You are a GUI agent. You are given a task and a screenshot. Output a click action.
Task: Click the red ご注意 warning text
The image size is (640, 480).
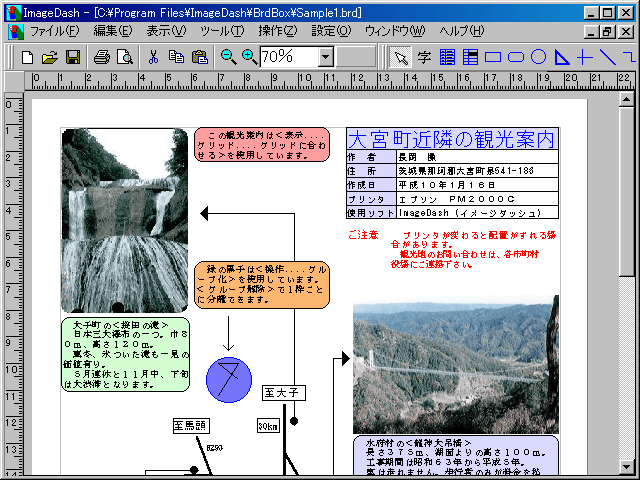tap(363, 235)
